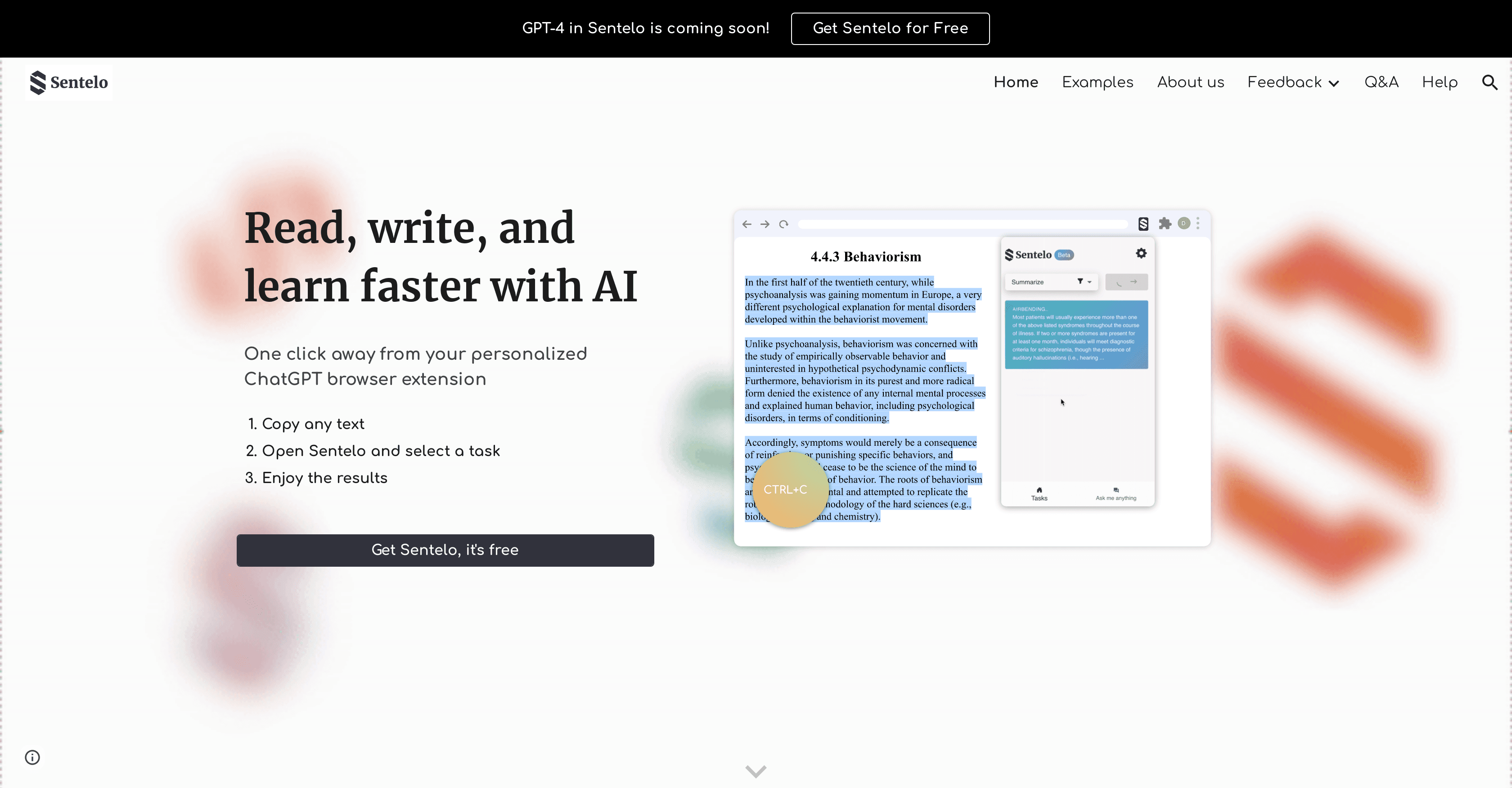Open the Summarize task dropdown arrow
This screenshot has width=1512, height=788.
(x=1090, y=282)
